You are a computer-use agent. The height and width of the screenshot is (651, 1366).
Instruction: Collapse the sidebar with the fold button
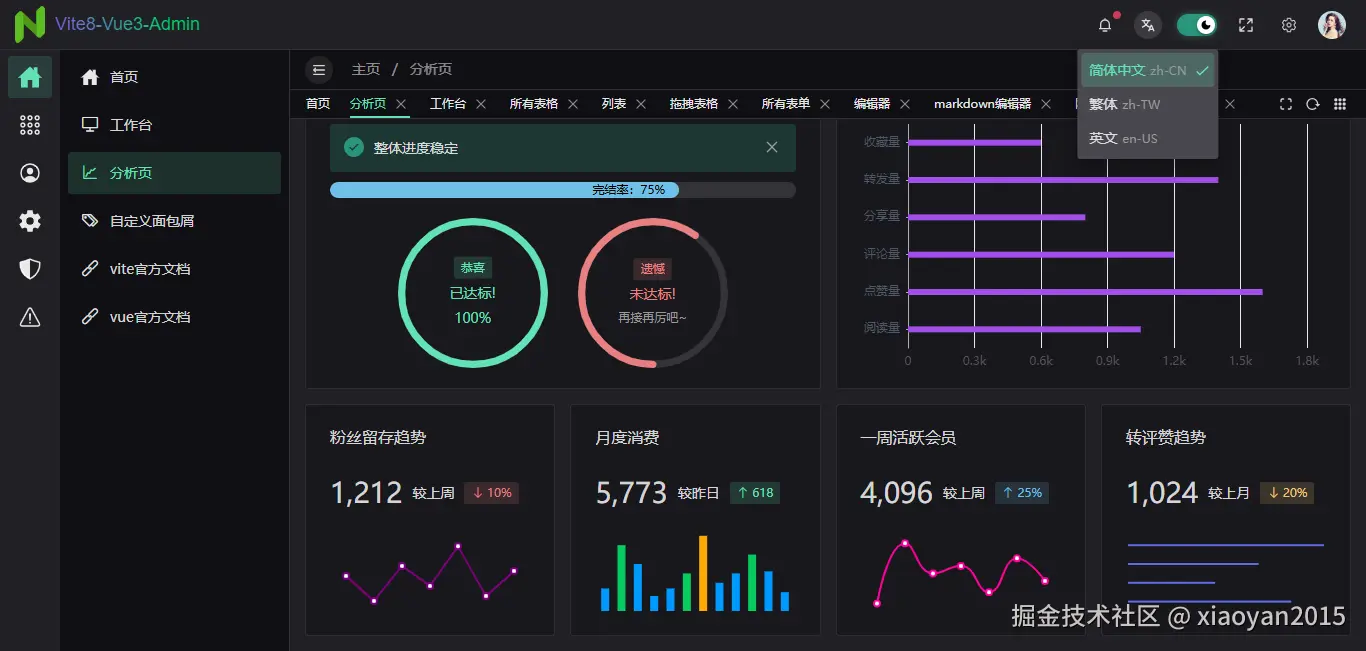click(319, 69)
